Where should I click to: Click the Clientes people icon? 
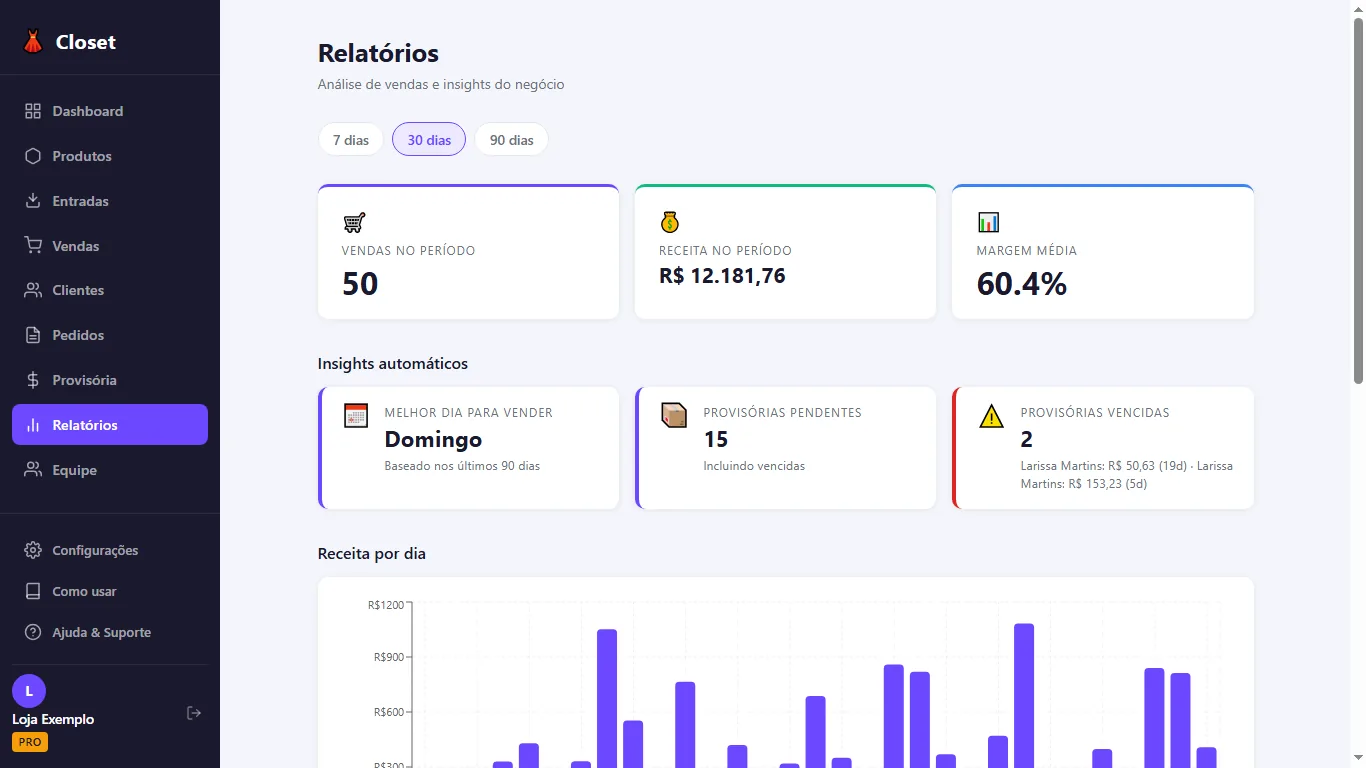pos(33,290)
